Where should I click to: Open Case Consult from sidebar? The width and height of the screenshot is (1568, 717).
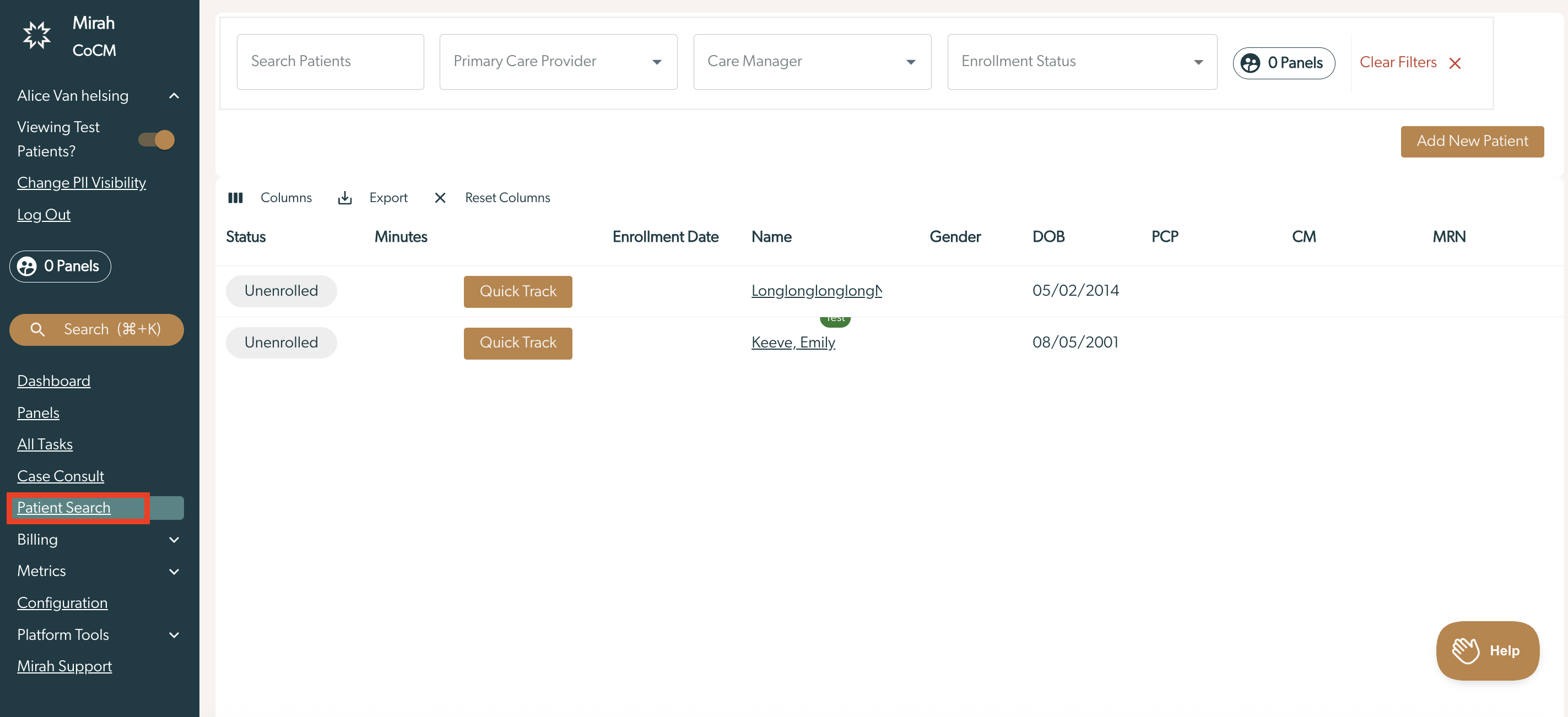pos(60,476)
